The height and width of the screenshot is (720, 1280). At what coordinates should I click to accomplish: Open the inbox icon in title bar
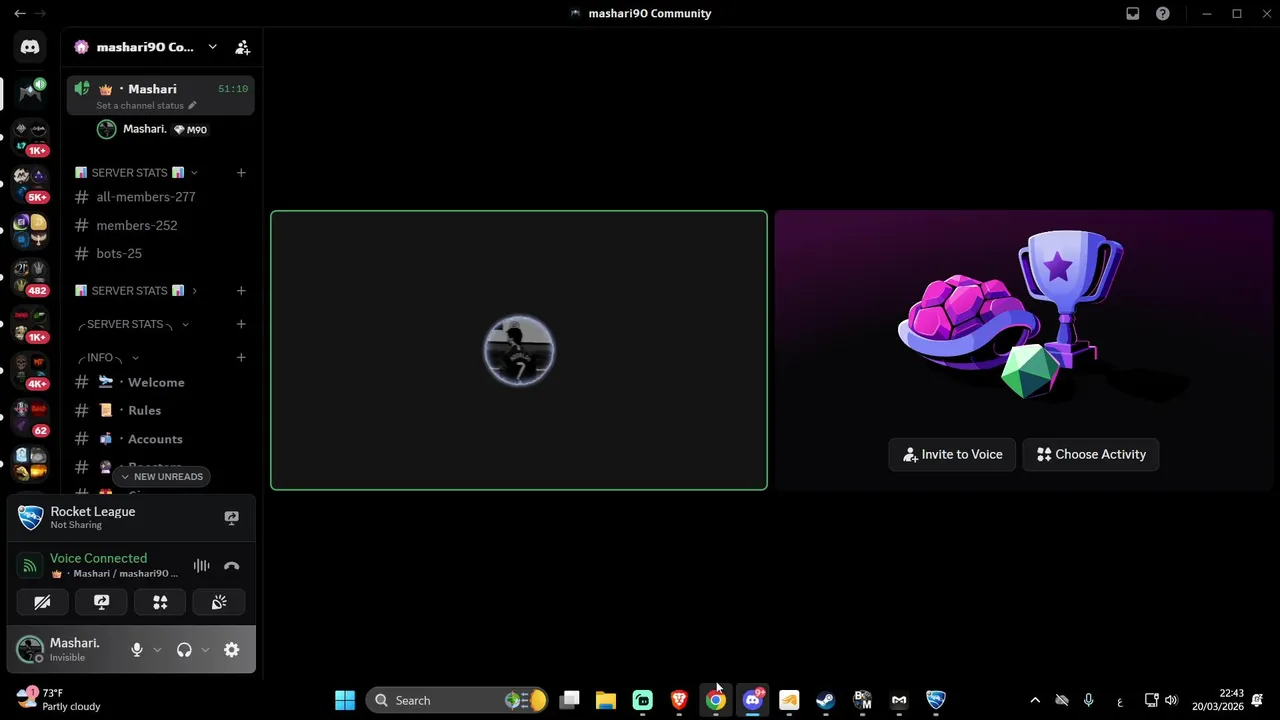pyautogui.click(x=1133, y=14)
